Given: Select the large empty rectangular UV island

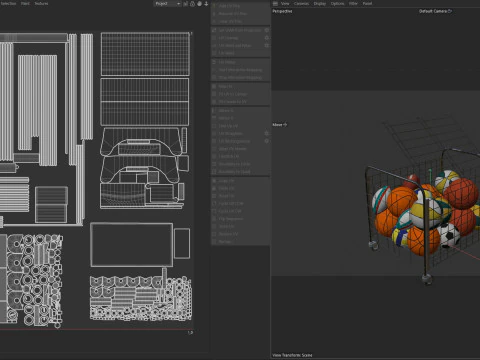Looking at the screenshot, I should pos(131,245).
